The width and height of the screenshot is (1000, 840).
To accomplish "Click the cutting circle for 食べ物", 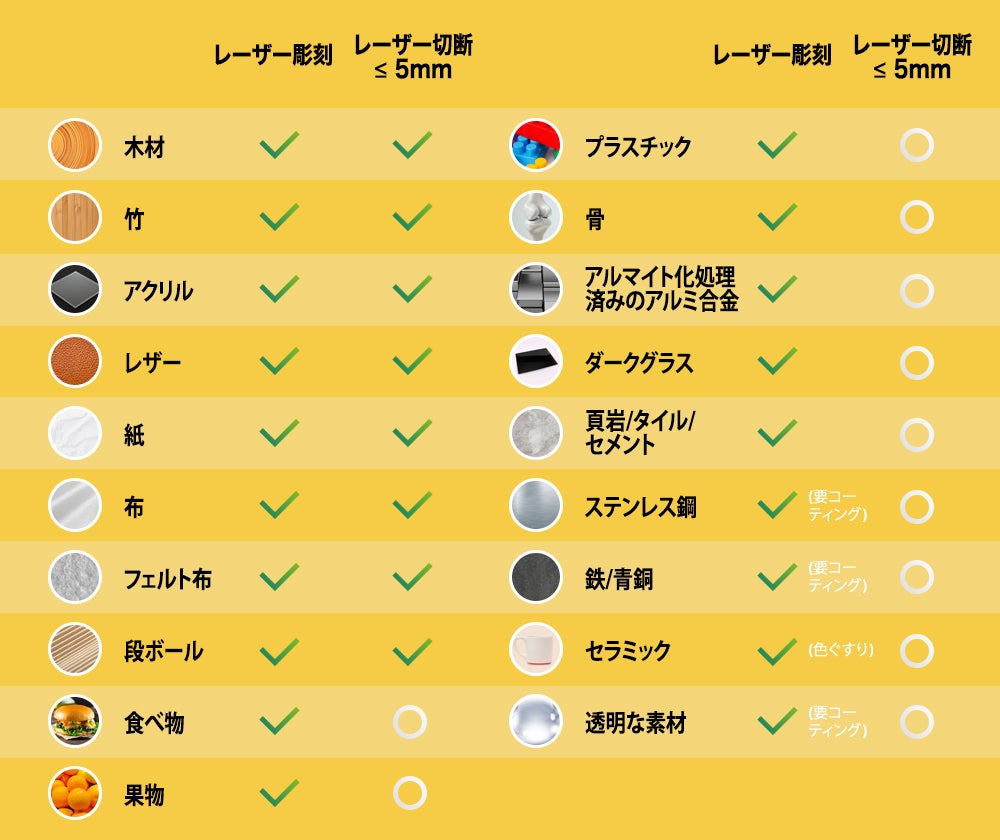I will click(410, 721).
